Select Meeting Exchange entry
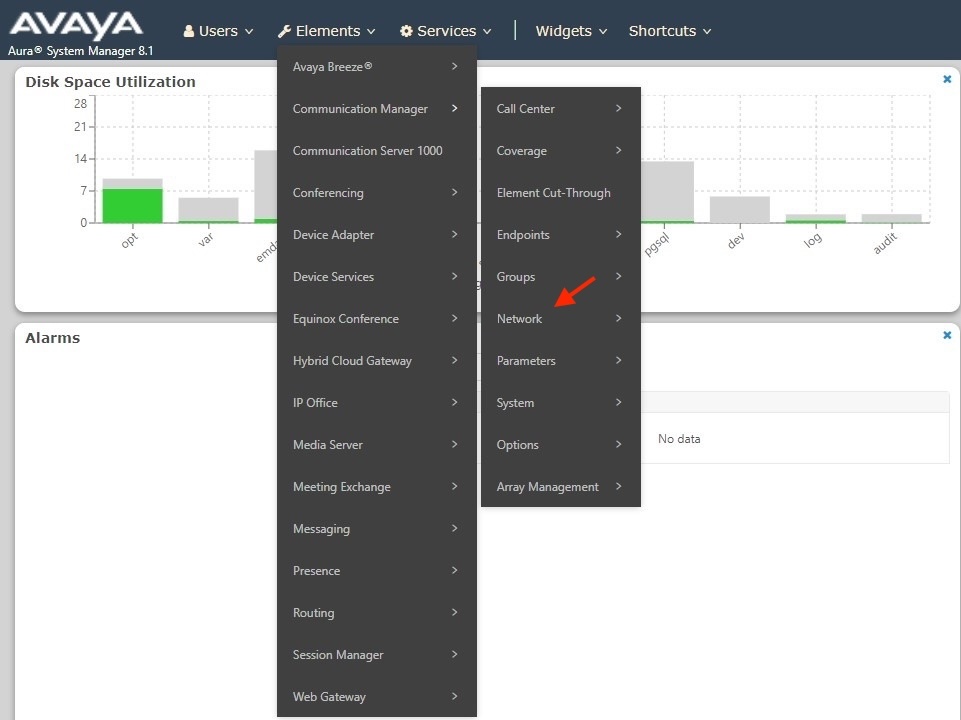The height and width of the screenshot is (720, 961). pos(376,487)
